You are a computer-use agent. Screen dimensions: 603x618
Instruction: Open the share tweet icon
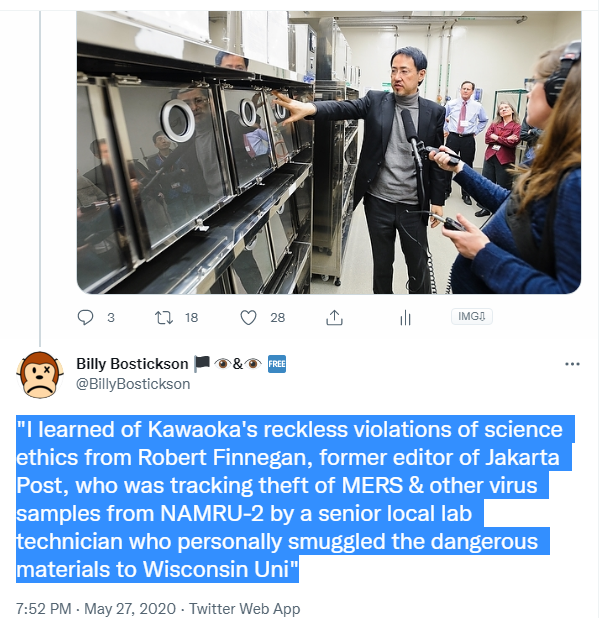point(335,317)
